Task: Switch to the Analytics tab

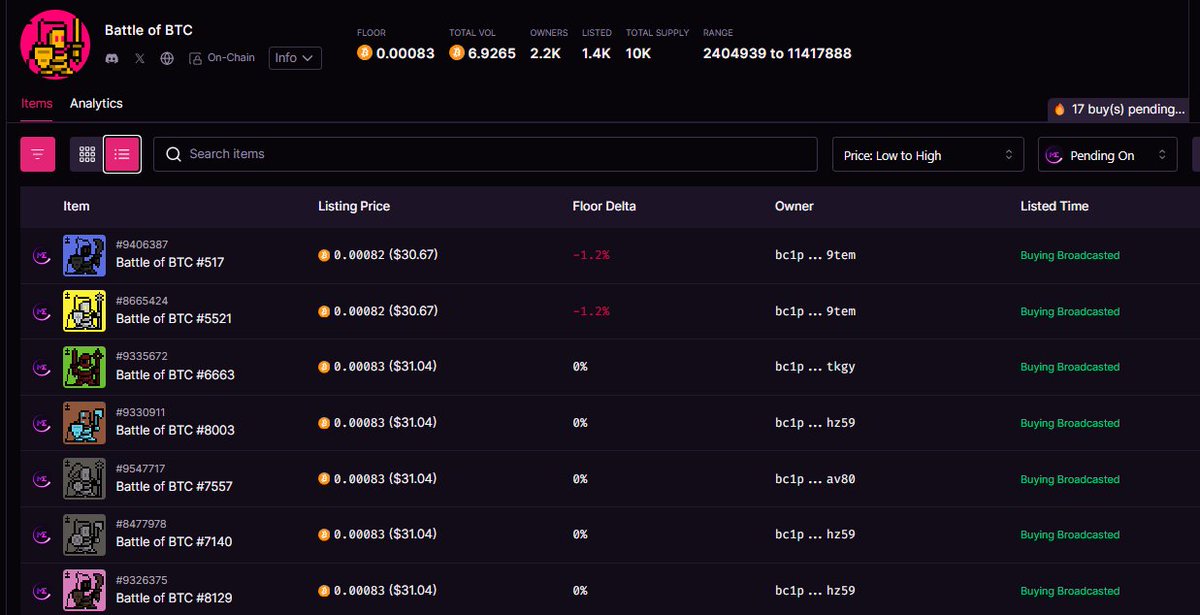Action: pos(96,103)
